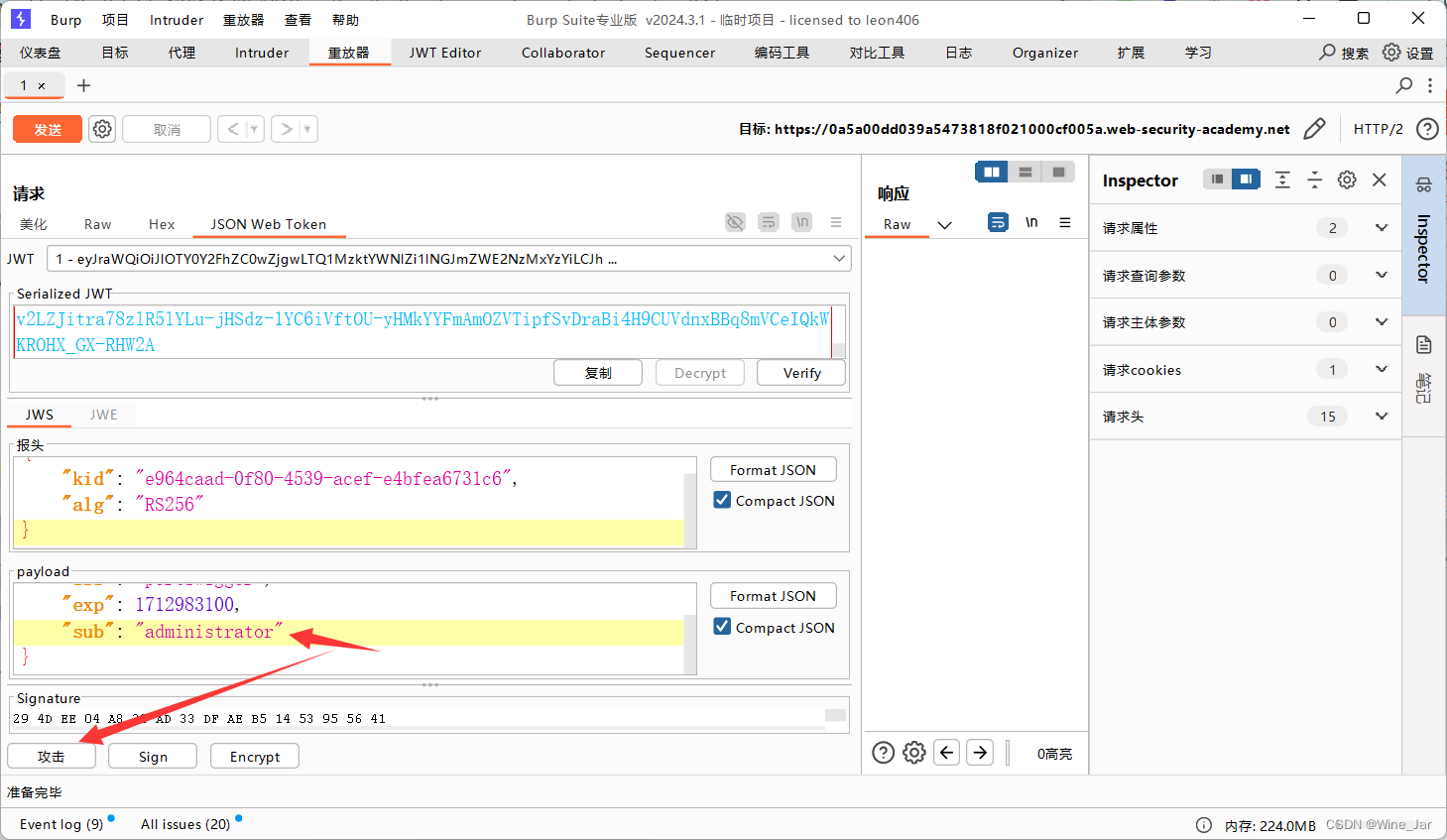Viewport: 1447px width, 840px height.
Task: Open response panel hamburger menu
Action: pos(1065,222)
